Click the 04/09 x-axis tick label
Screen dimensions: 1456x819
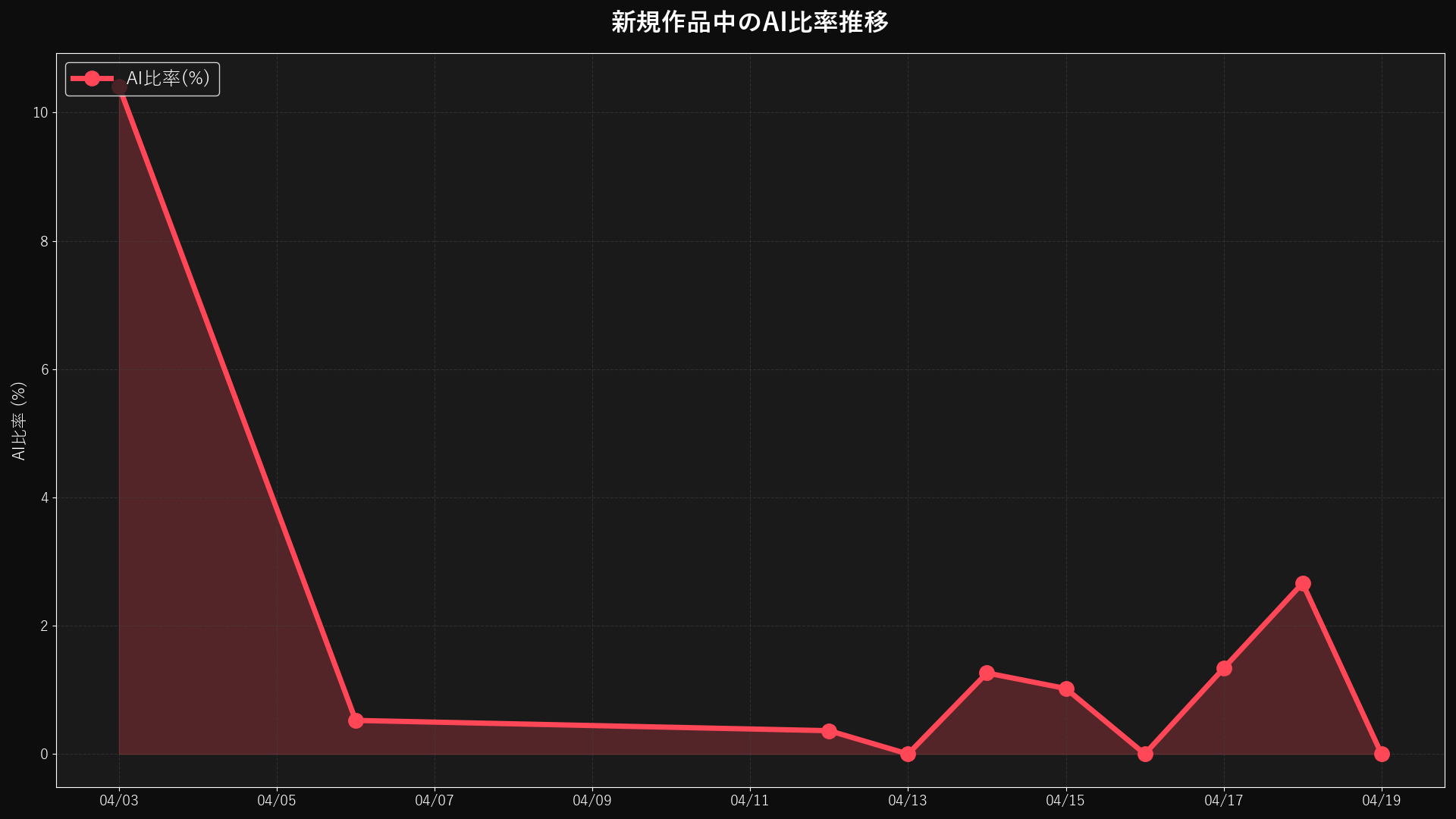click(x=592, y=800)
